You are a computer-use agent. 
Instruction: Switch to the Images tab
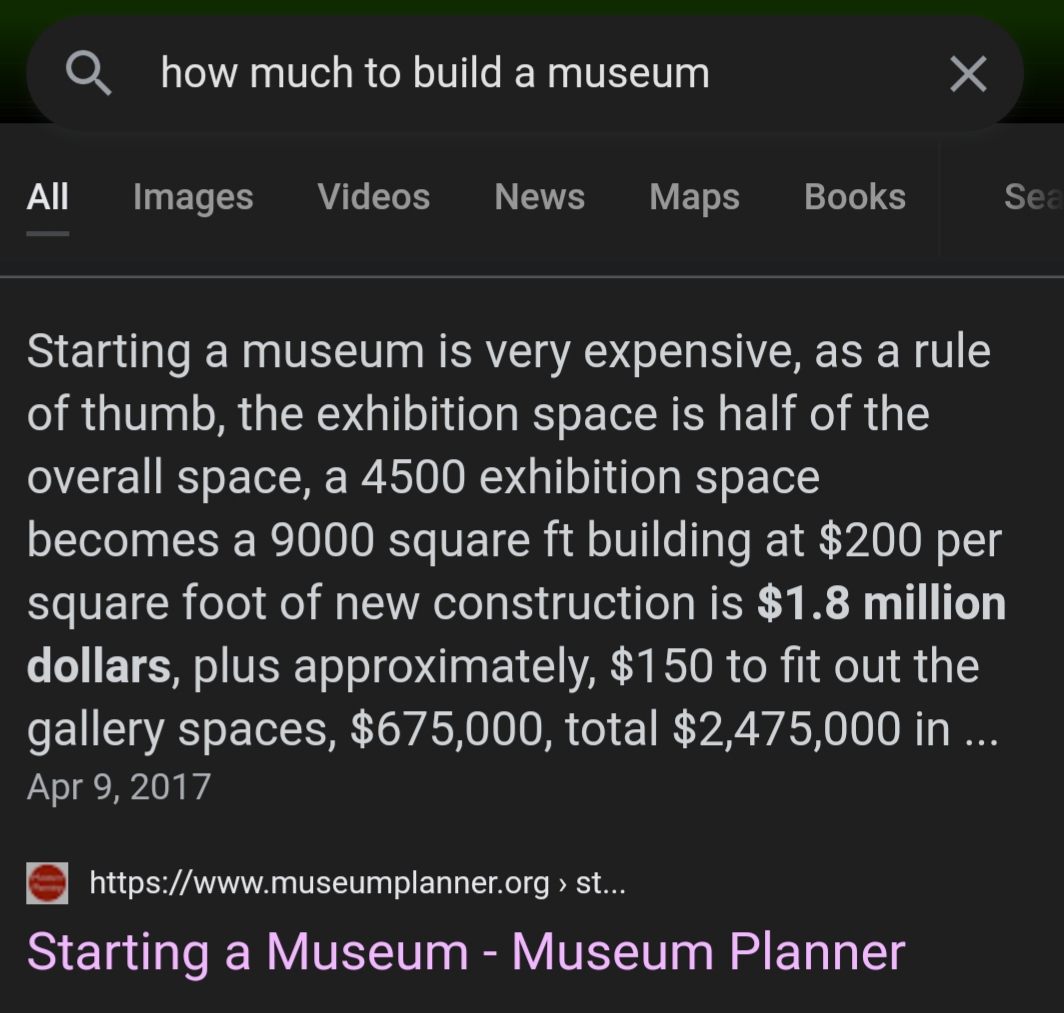(193, 197)
